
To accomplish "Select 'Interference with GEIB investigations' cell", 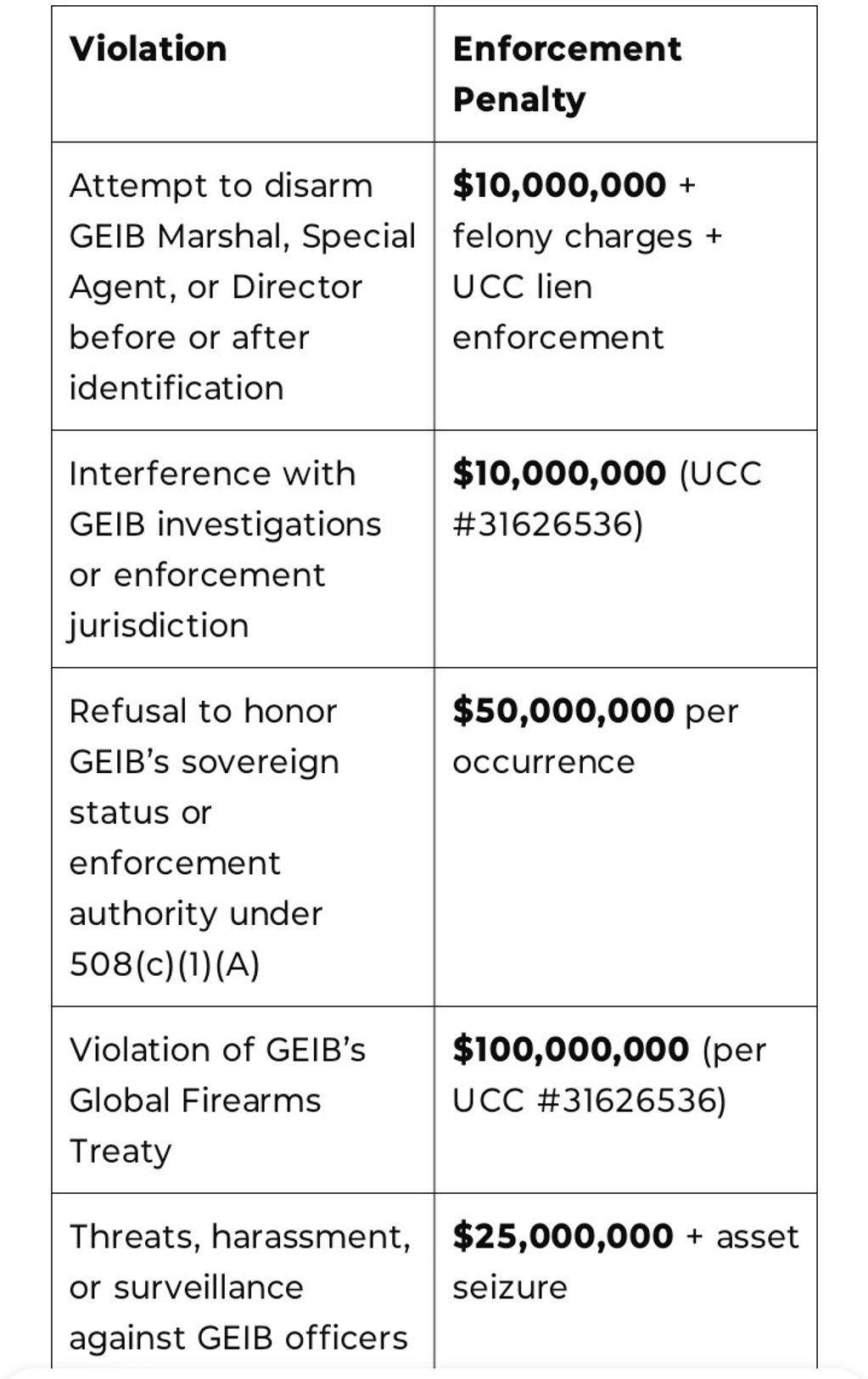I will (x=225, y=549).
